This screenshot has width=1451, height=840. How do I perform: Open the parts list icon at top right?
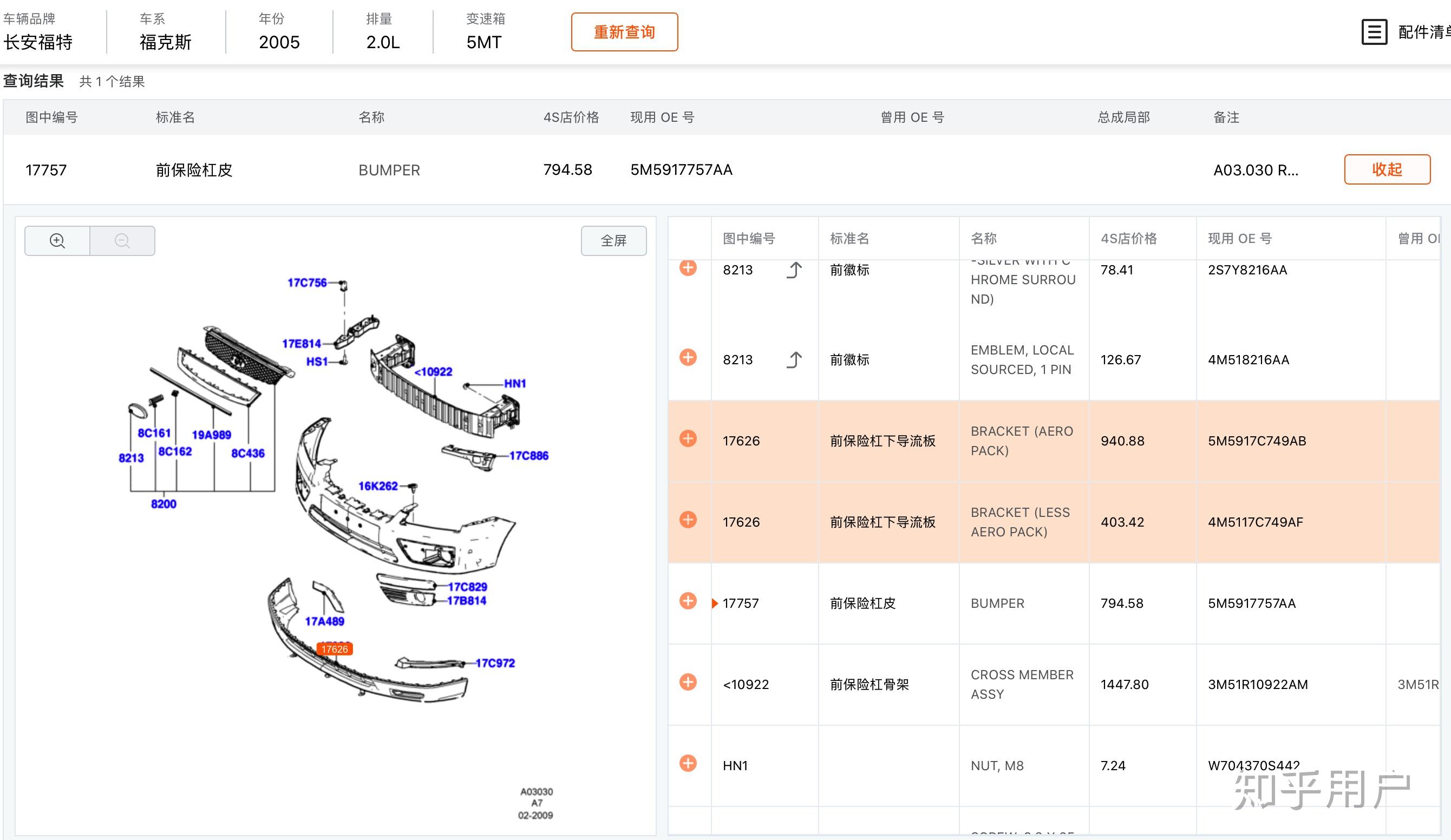click(1374, 32)
